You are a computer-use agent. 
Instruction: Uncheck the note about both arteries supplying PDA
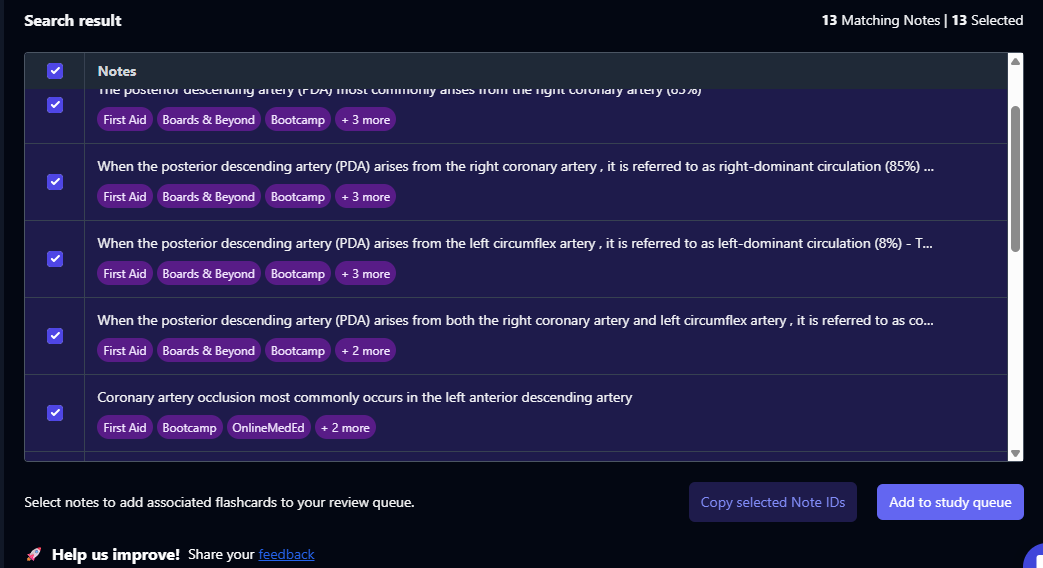55,336
